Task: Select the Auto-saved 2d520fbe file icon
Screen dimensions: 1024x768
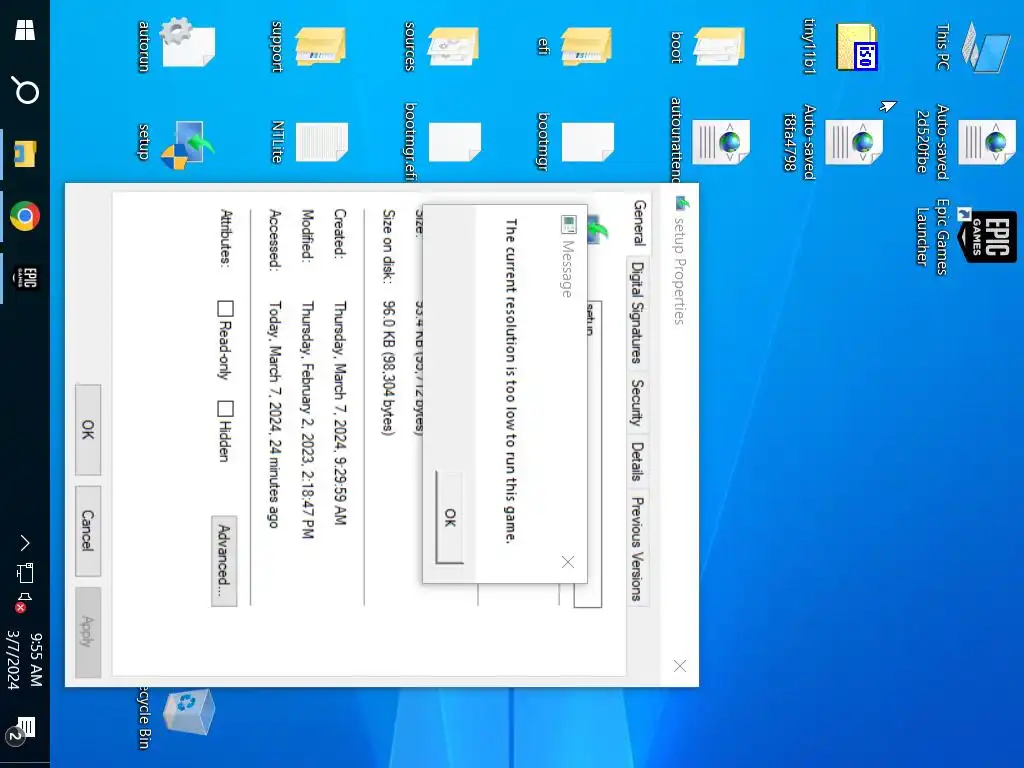Action: [967, 140]
